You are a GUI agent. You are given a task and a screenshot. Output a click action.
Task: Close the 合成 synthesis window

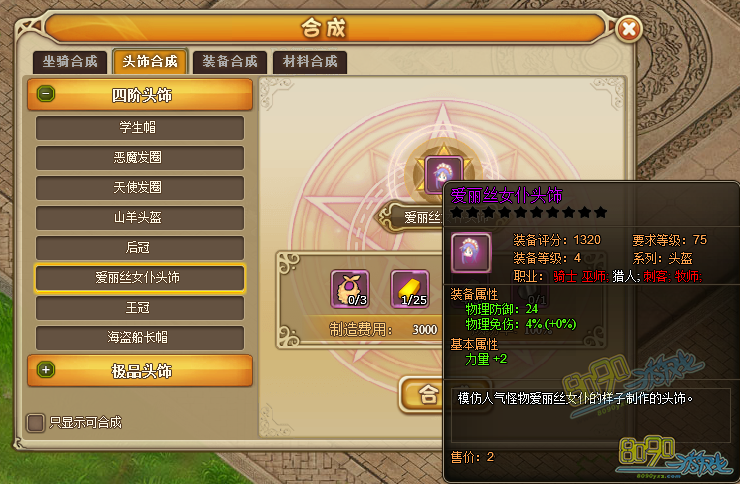(x=629, y=29)
